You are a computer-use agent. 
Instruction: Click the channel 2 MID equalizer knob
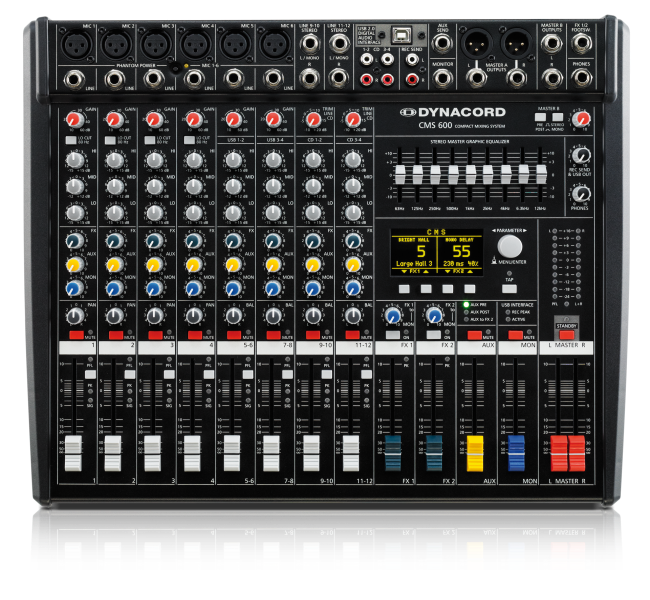[x=115, y=187]
